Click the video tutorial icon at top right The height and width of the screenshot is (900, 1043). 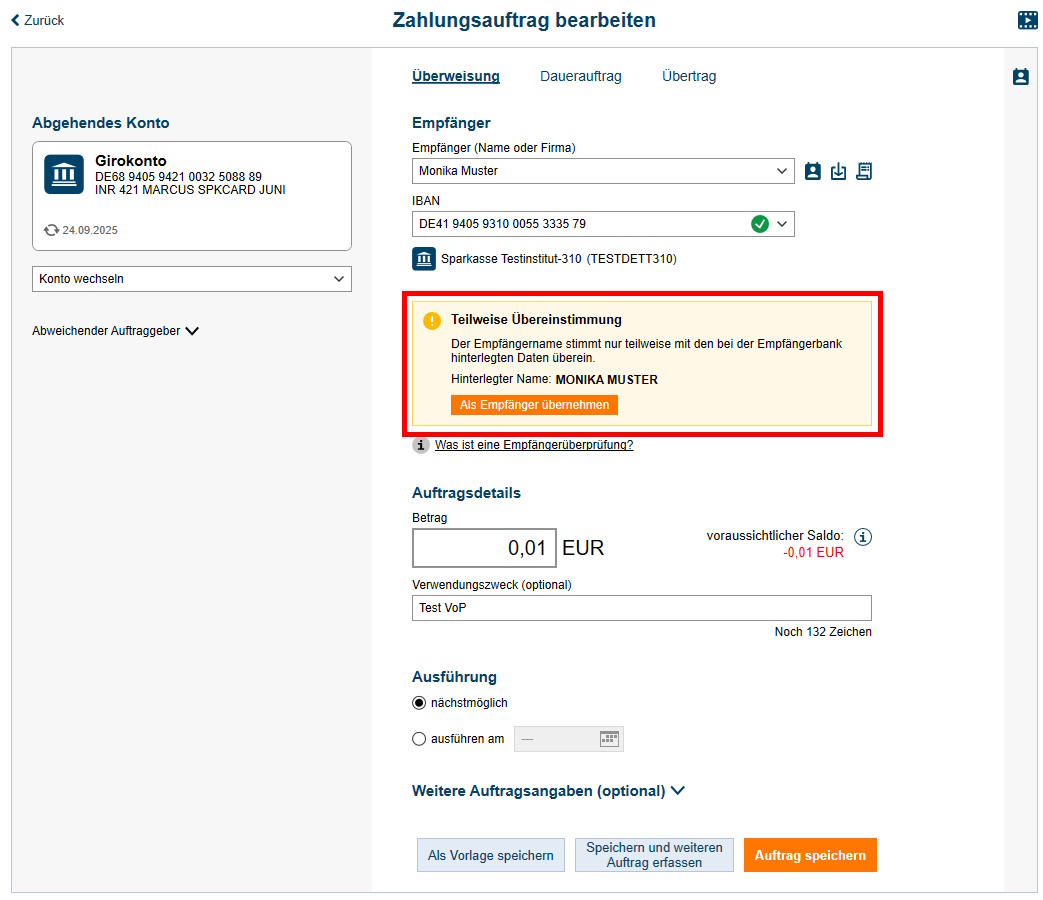pyautogui.click(x=1028, y=20)
